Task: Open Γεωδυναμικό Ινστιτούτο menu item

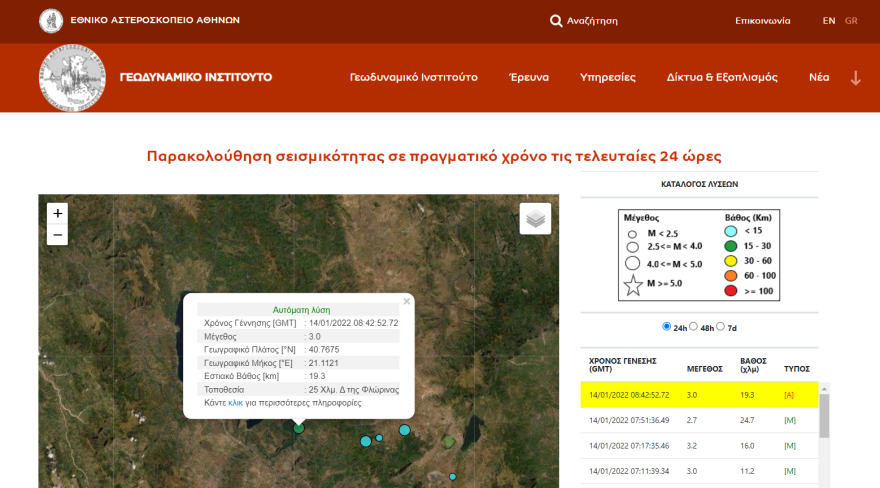Action: click(x=414, y=77)
